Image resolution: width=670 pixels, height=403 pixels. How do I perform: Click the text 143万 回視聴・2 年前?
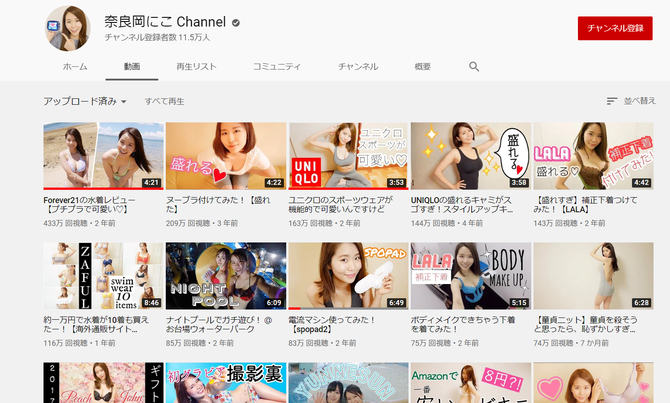pos(569,223)
